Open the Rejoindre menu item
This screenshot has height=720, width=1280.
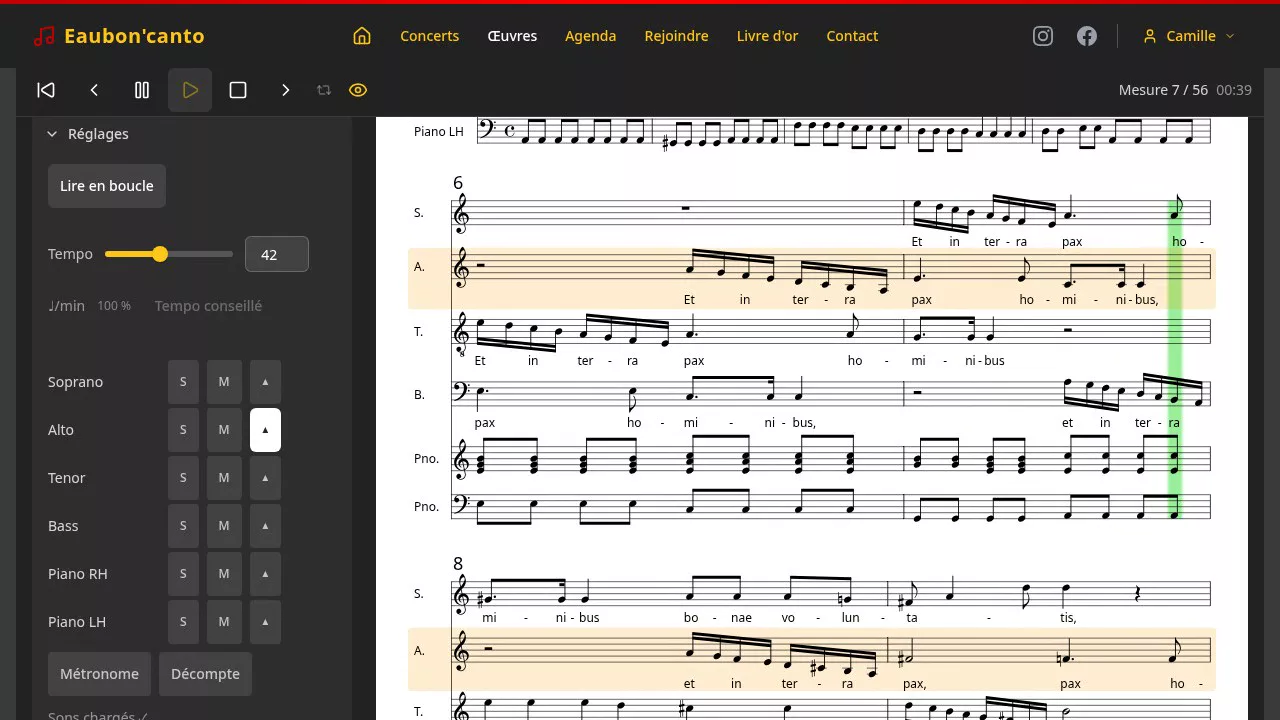point(677,36)
